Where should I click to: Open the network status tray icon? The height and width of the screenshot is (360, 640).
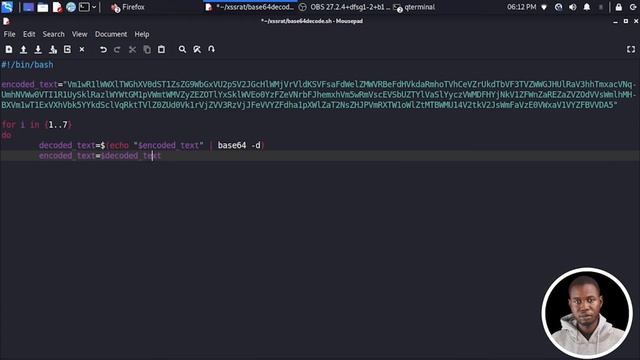[x=544, y=7]
